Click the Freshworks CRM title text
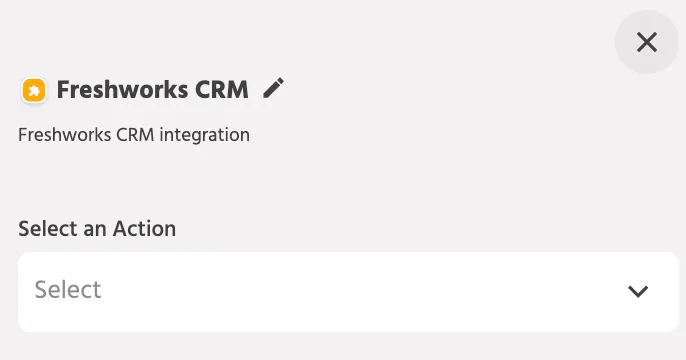Viewport: 686px width, 360px height. [153, 90]
